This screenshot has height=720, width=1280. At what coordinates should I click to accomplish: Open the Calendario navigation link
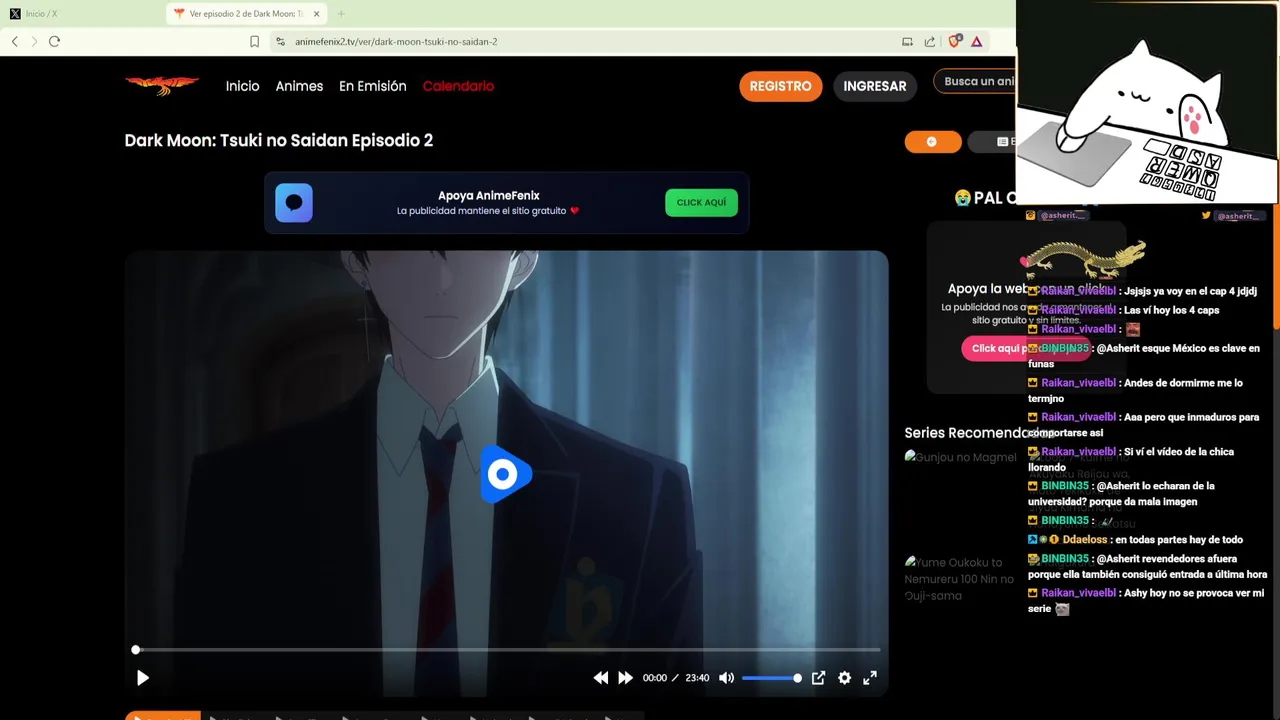[x=458, y=86]
